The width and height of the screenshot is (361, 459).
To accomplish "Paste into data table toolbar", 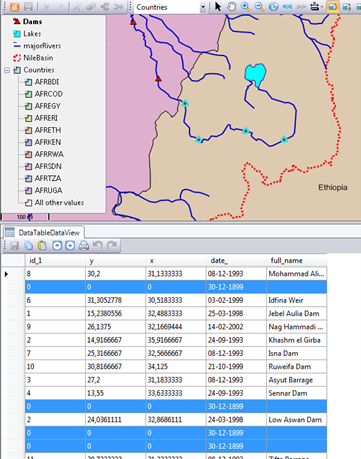I will coord(42,246).
